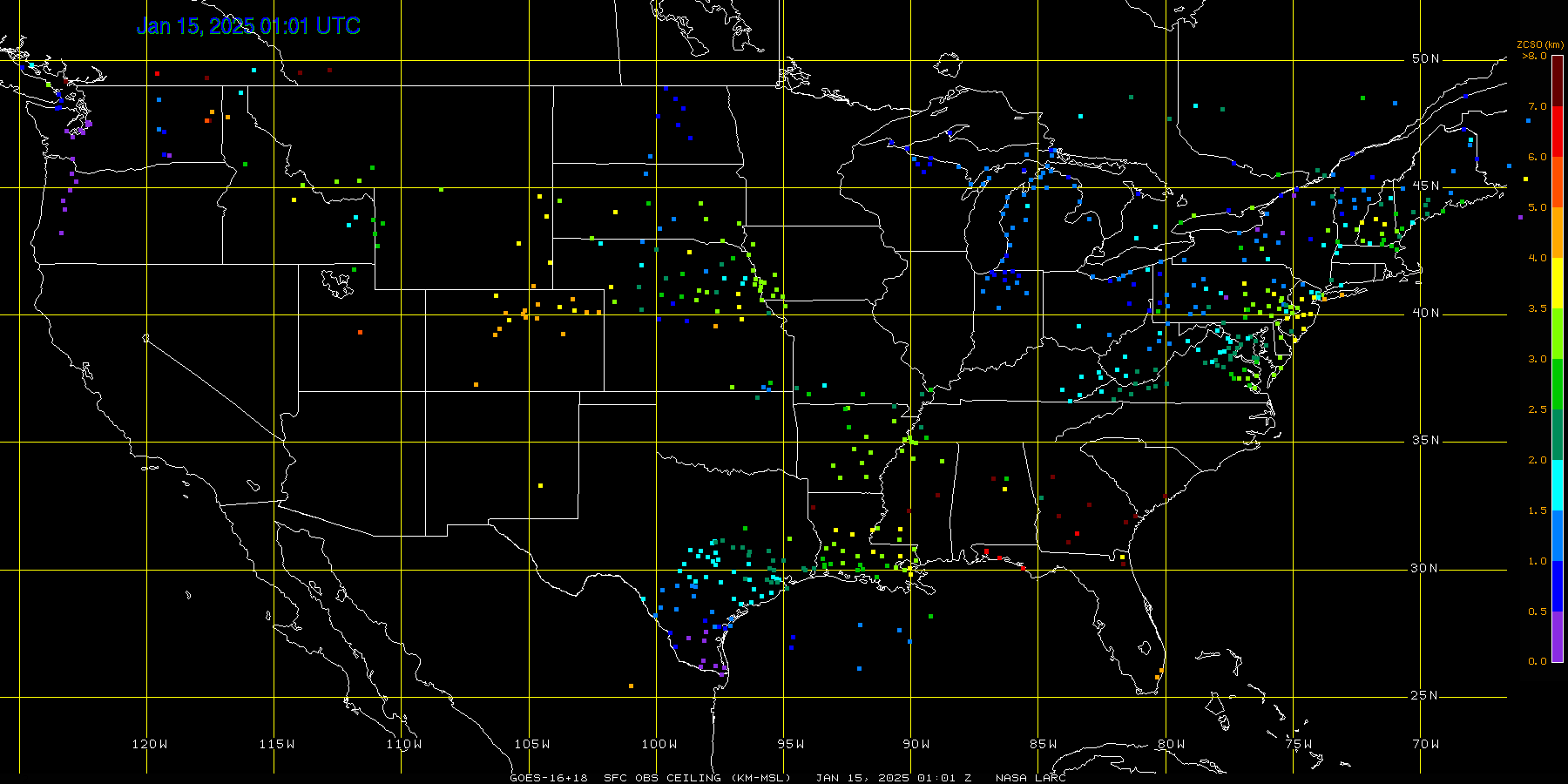Click the 'JAN 15, 2025 01:01 Z' footer date
The image size is (1568, 784).
coord(894,778)
